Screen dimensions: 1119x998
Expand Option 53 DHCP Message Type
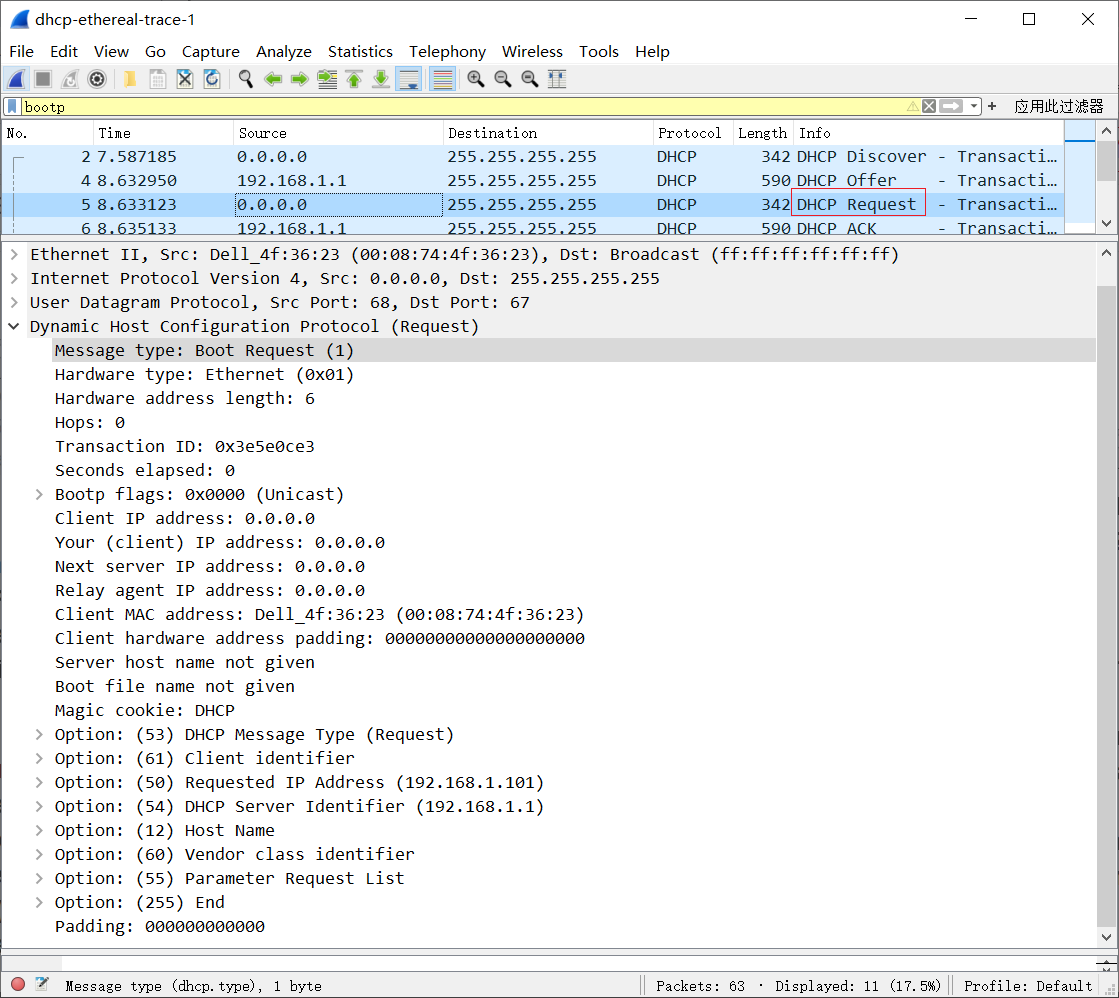39,734
